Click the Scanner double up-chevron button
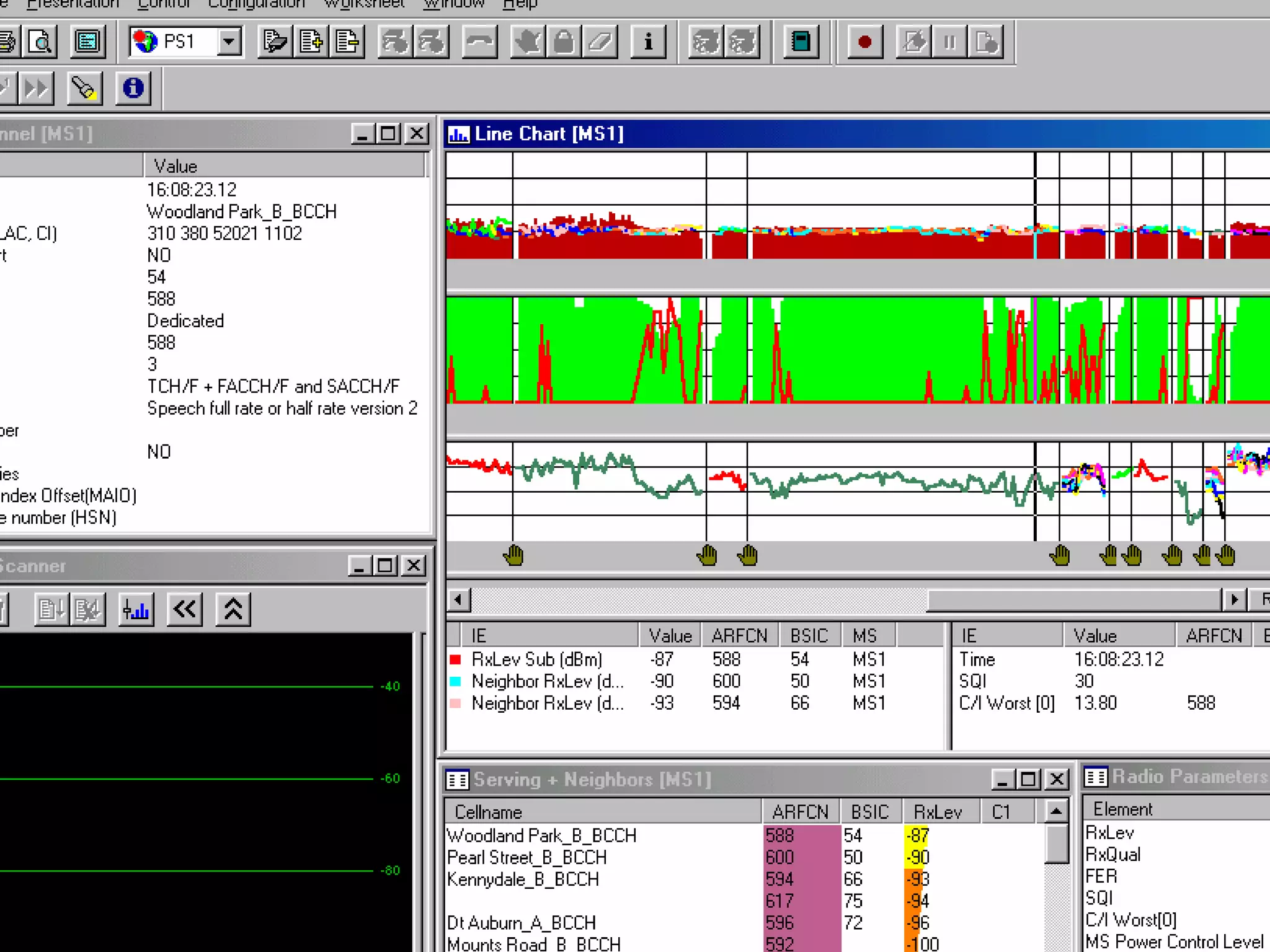 [233, 610]
